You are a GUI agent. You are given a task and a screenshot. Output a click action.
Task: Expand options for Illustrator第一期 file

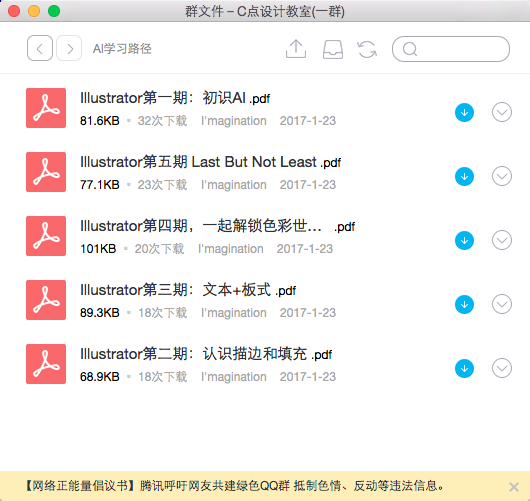coord(502,112)
